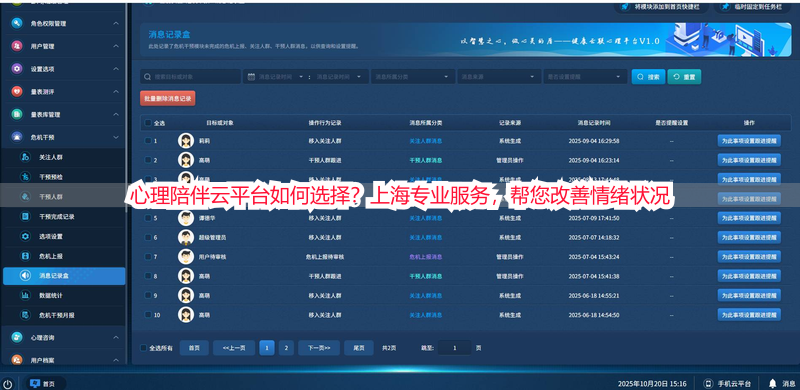
Task: Check the checkbox for row 7
Action: coord(148,257)
